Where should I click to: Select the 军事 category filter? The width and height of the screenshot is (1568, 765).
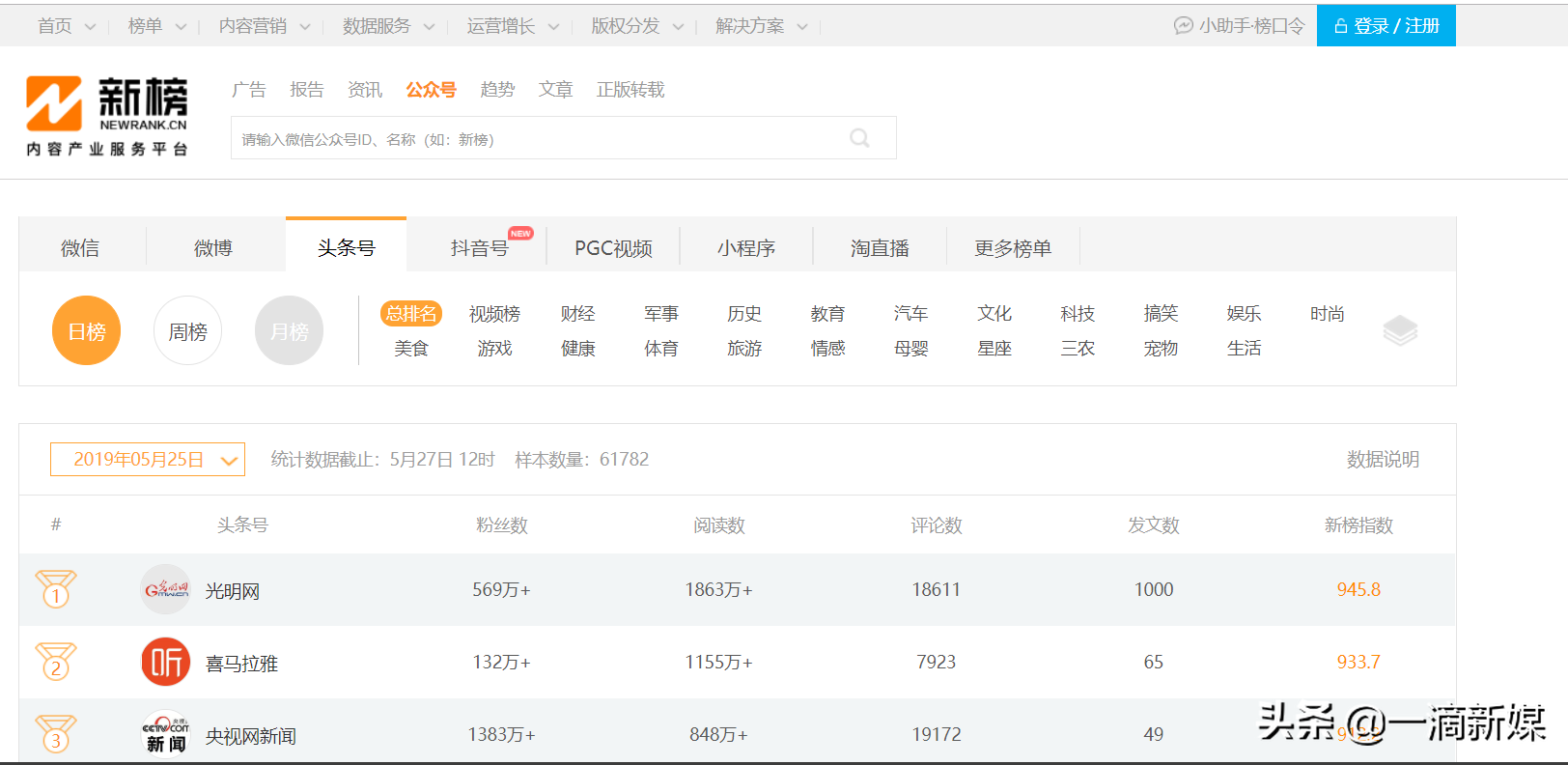coord(661,314)
